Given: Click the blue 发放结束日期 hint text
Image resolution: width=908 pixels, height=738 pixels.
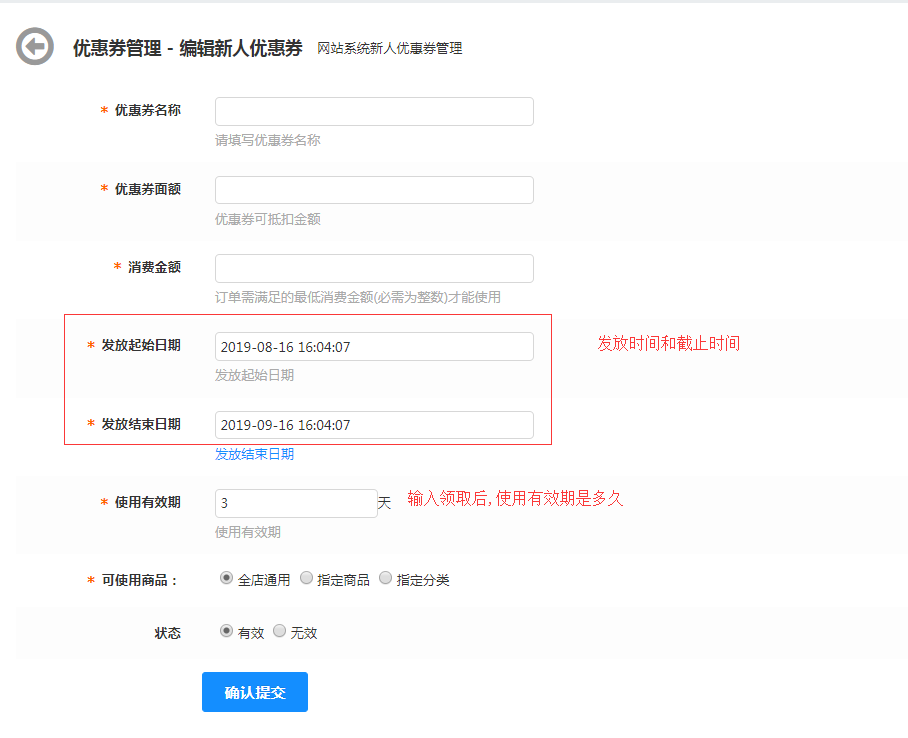Looking at the screenshot, I should pyautogui.click(x=254, y=454).
